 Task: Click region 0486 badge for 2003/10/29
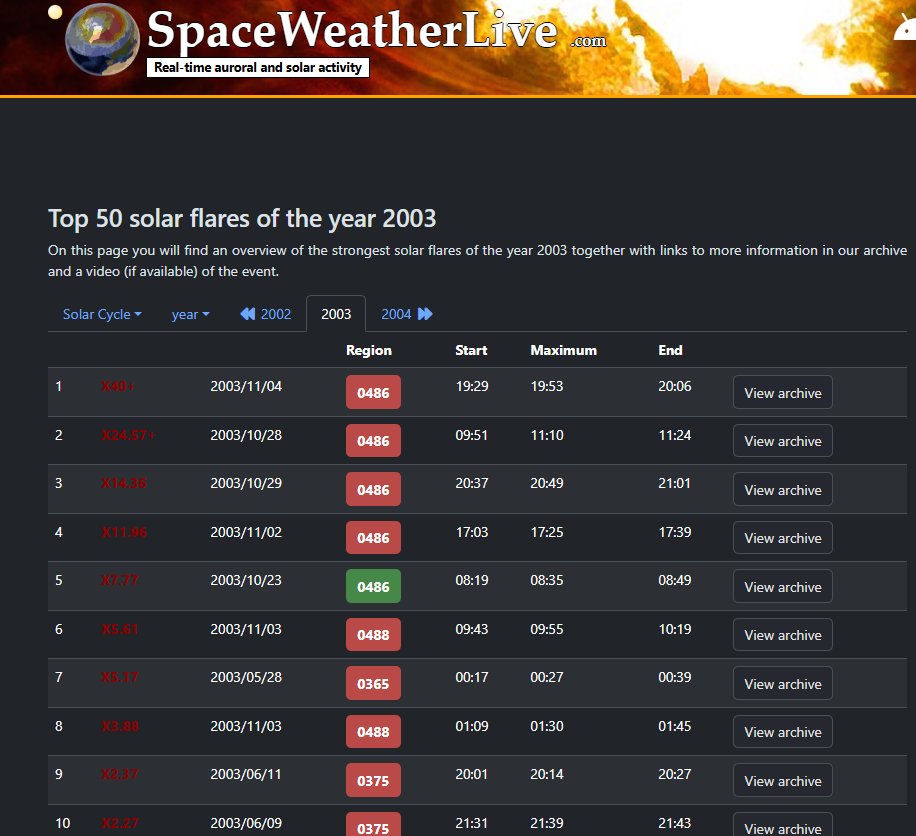pos(373,489)
